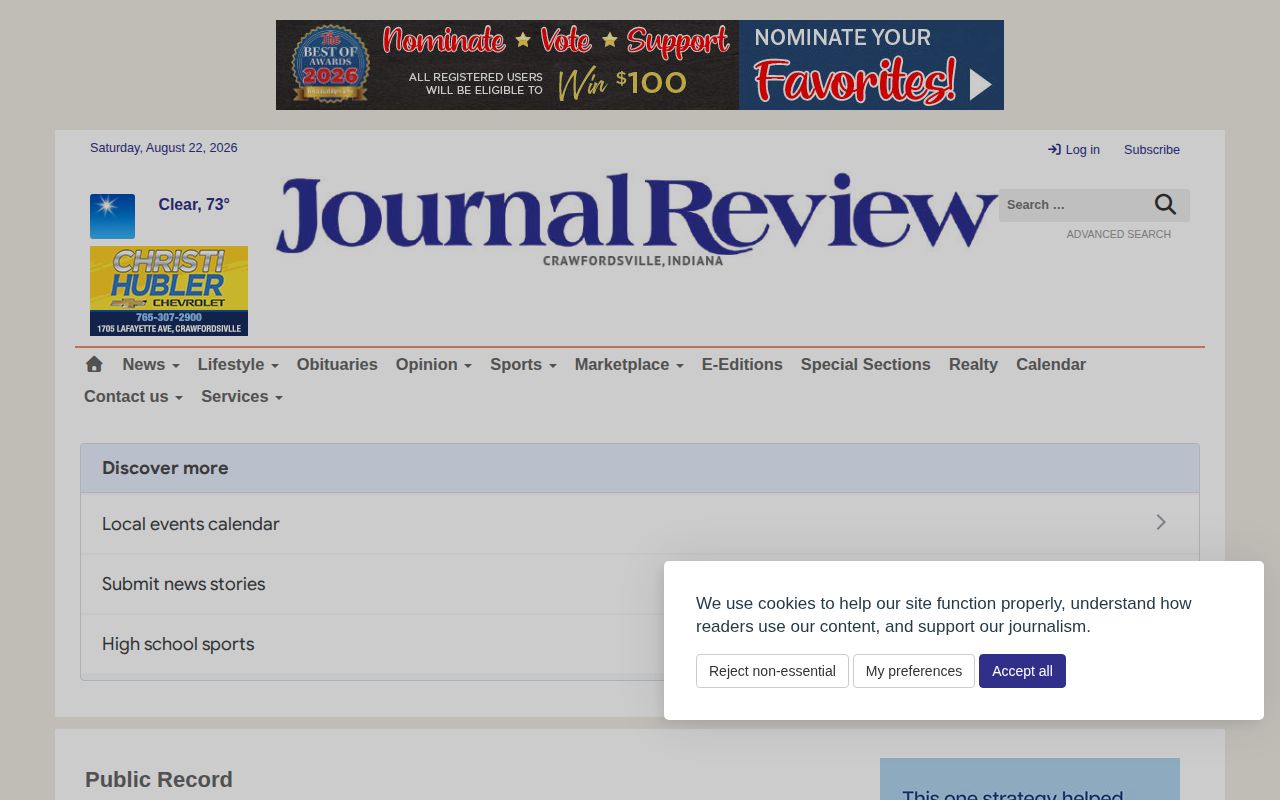Open the Realty menu item

click(x=973, y=364)
